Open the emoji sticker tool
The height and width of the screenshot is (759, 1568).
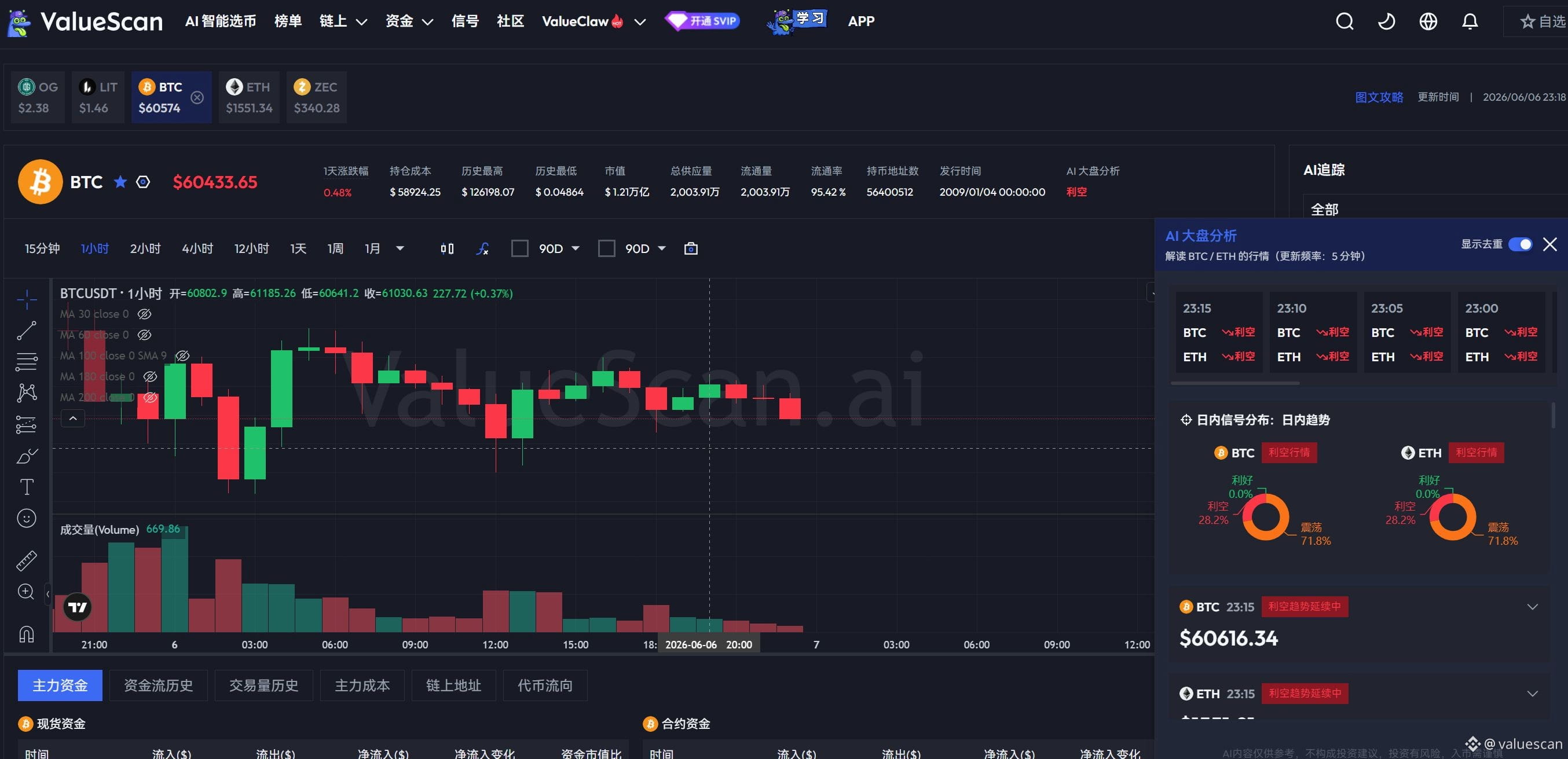[26, 519]
